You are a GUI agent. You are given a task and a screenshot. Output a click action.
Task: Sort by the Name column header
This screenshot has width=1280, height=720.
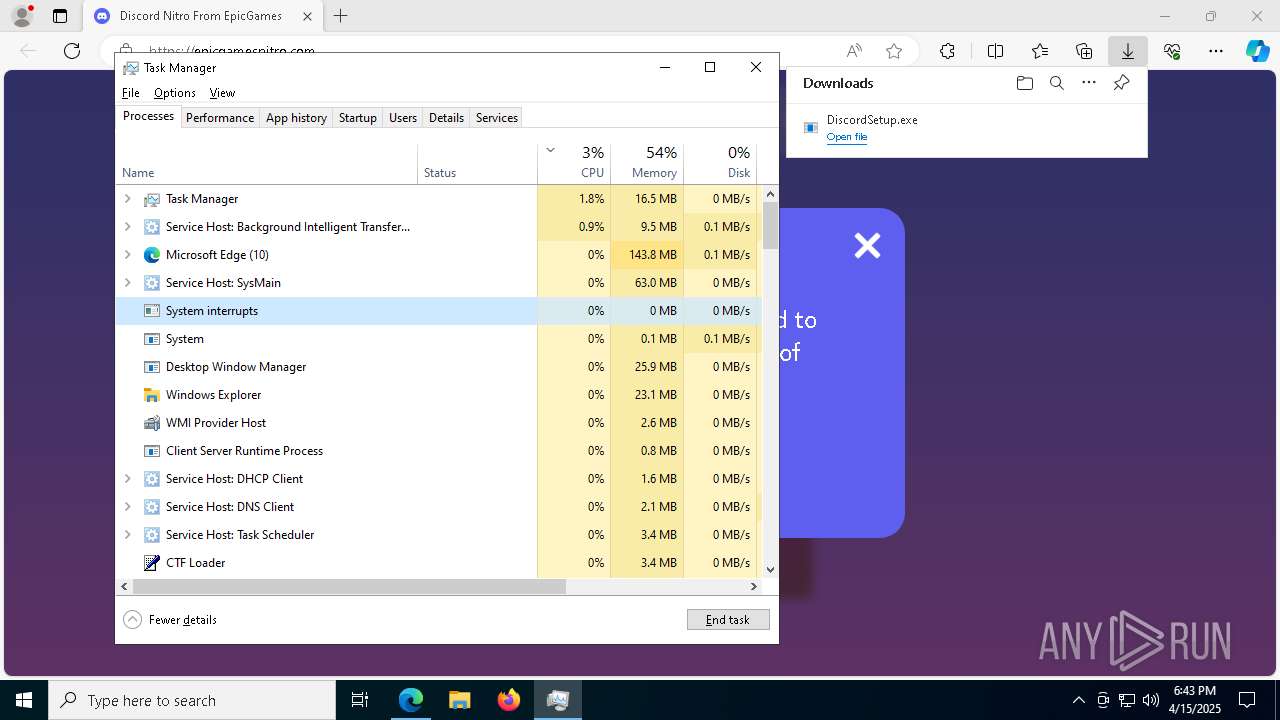266,163
